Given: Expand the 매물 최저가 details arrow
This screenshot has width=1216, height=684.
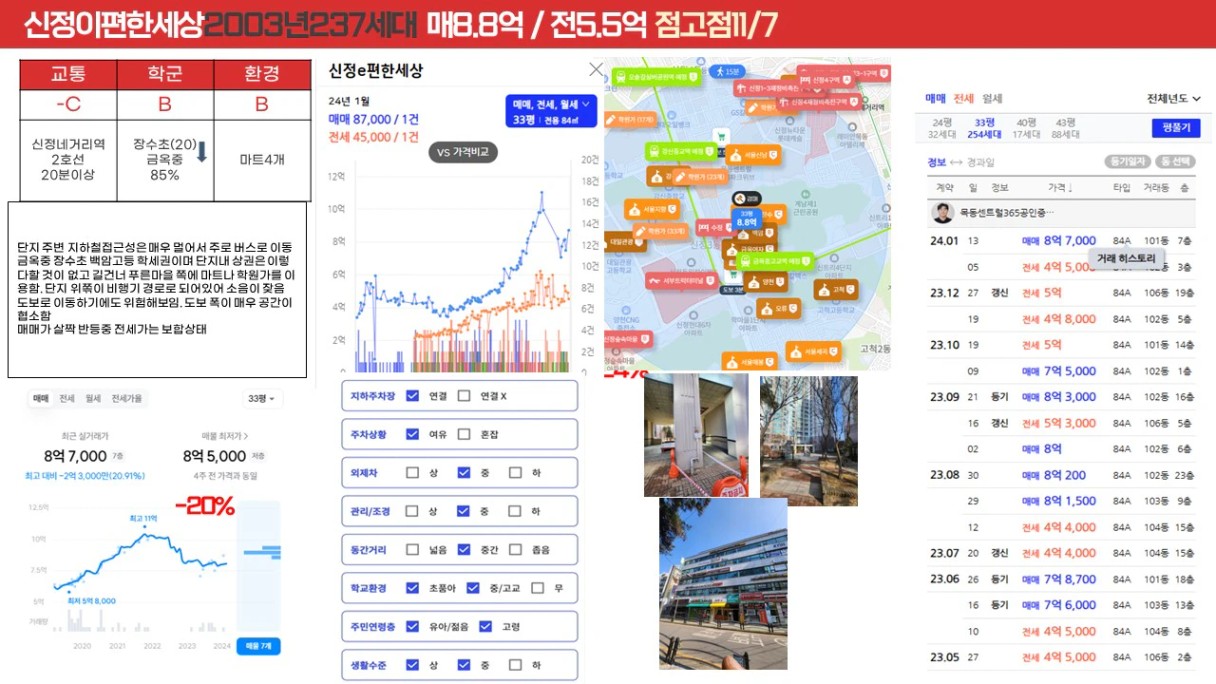Looking at the screenshot, I should pos(246,437).
